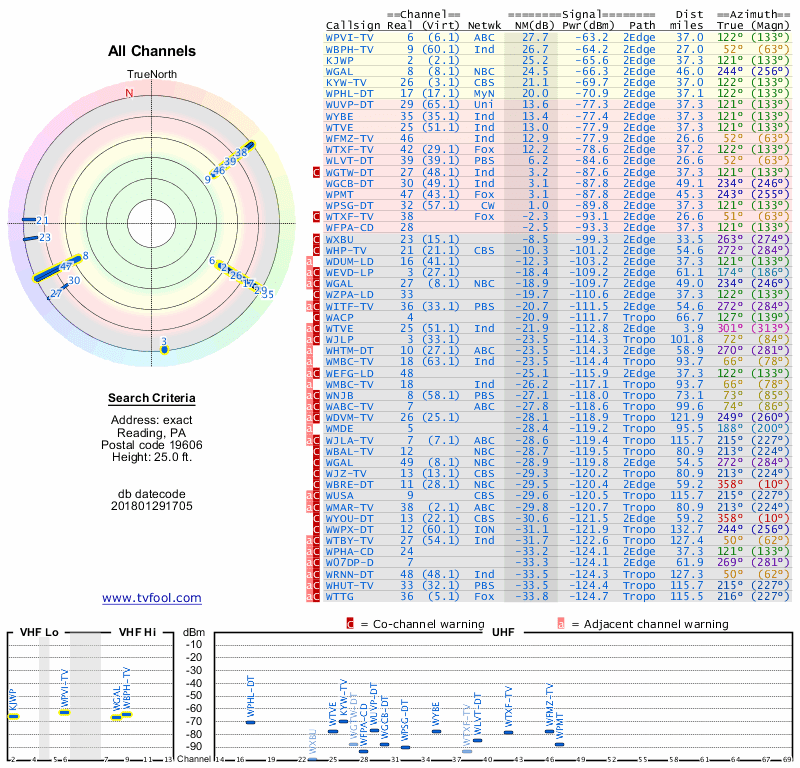This screenshot has width=800, height=768.
Task: Click 101.8 miles distance for WJLP
Action: (x=686, y=339)
